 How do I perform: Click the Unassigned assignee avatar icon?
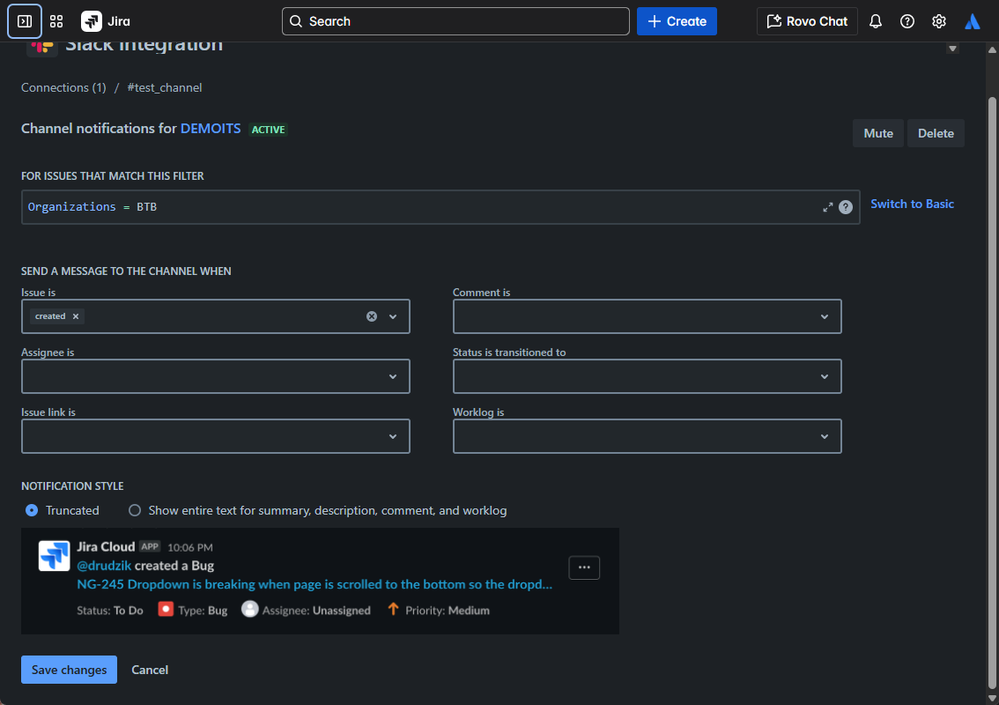point(250,609)
